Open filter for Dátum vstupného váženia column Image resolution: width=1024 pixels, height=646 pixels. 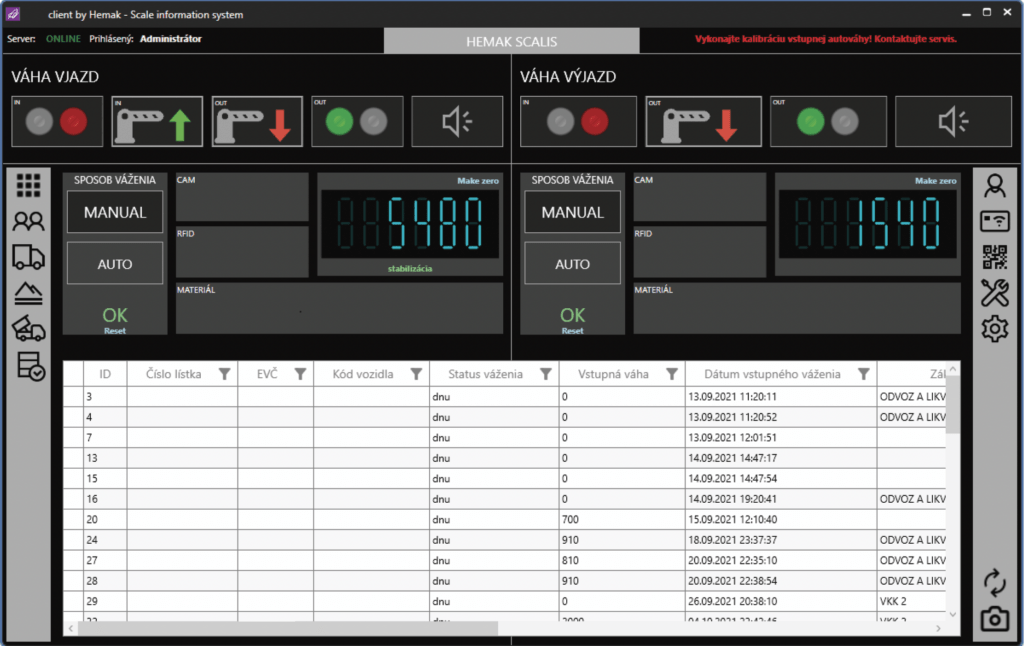863,374
